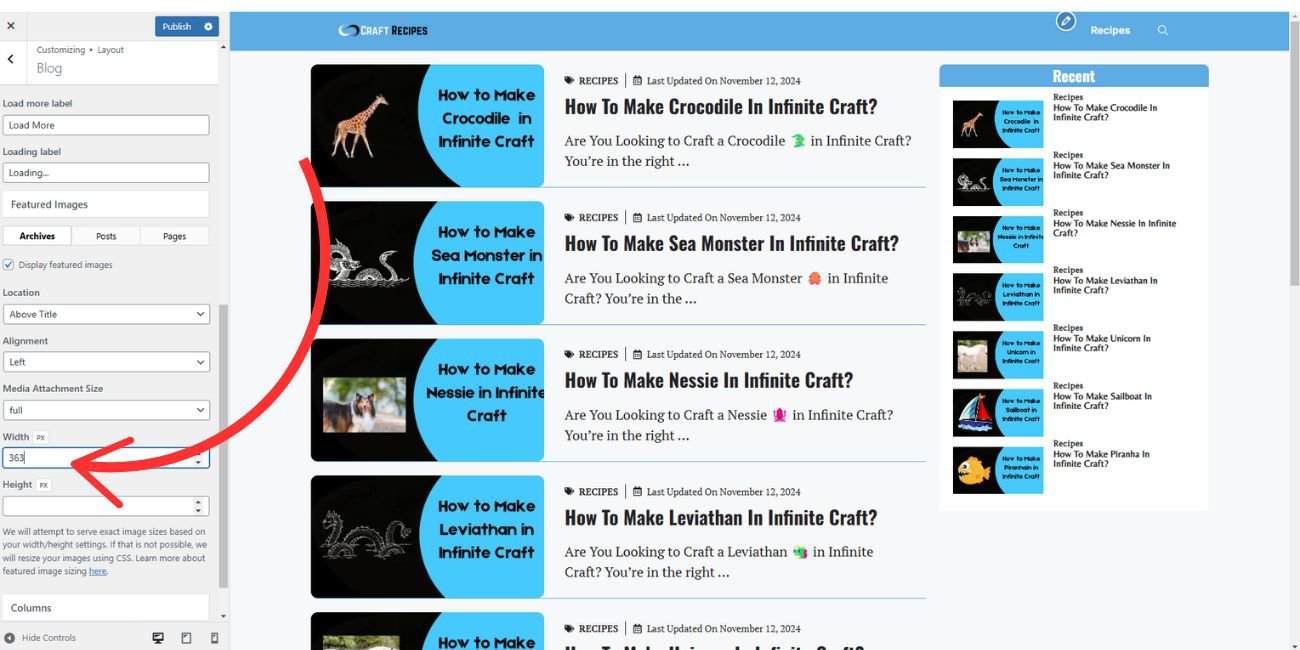The width and height of the screenshot is (1300, 650).
Task: Click the Hide Controls collapse icon
Action: [10, 638]
